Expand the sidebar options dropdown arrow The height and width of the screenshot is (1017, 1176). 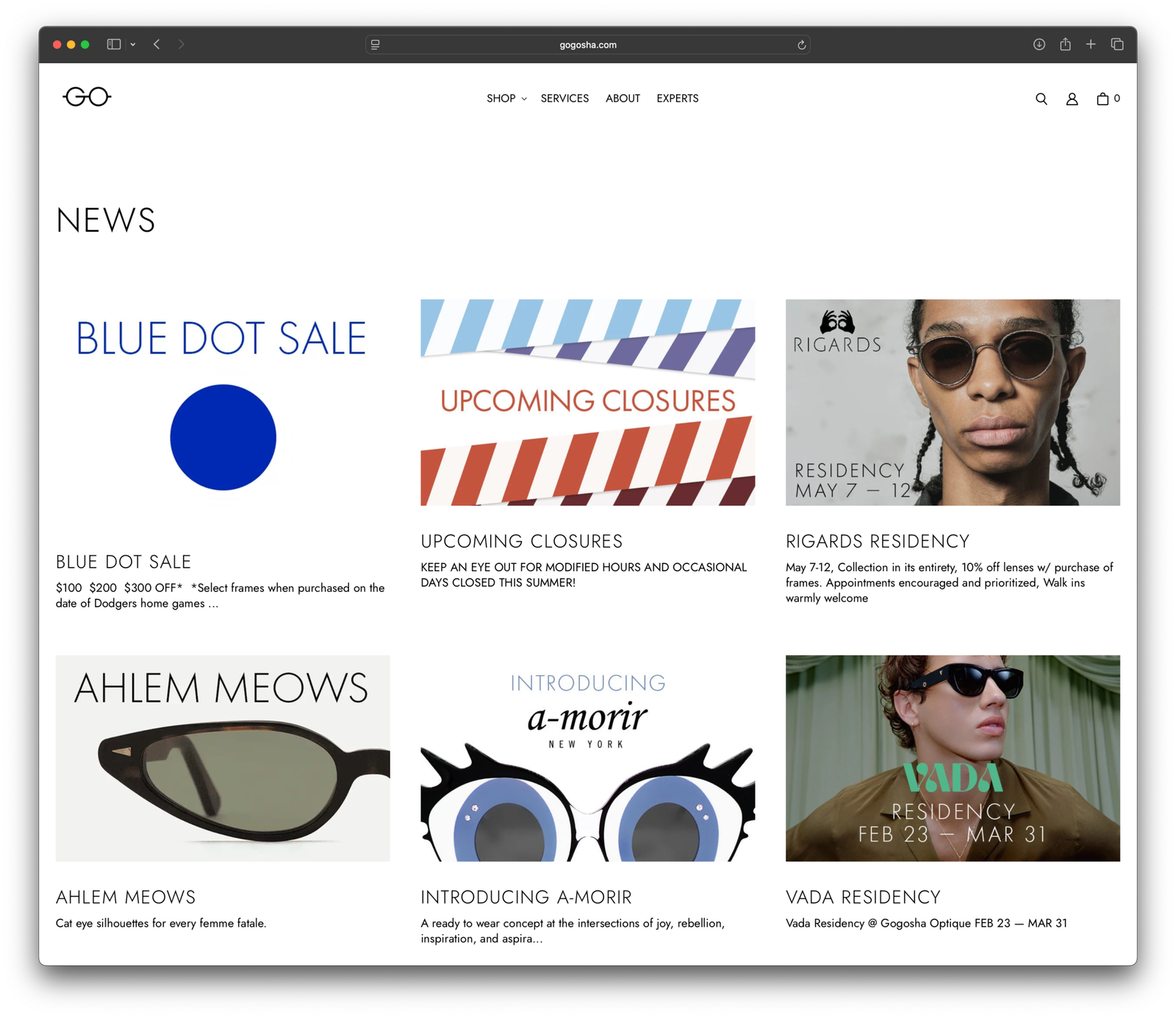click(133, 44)
